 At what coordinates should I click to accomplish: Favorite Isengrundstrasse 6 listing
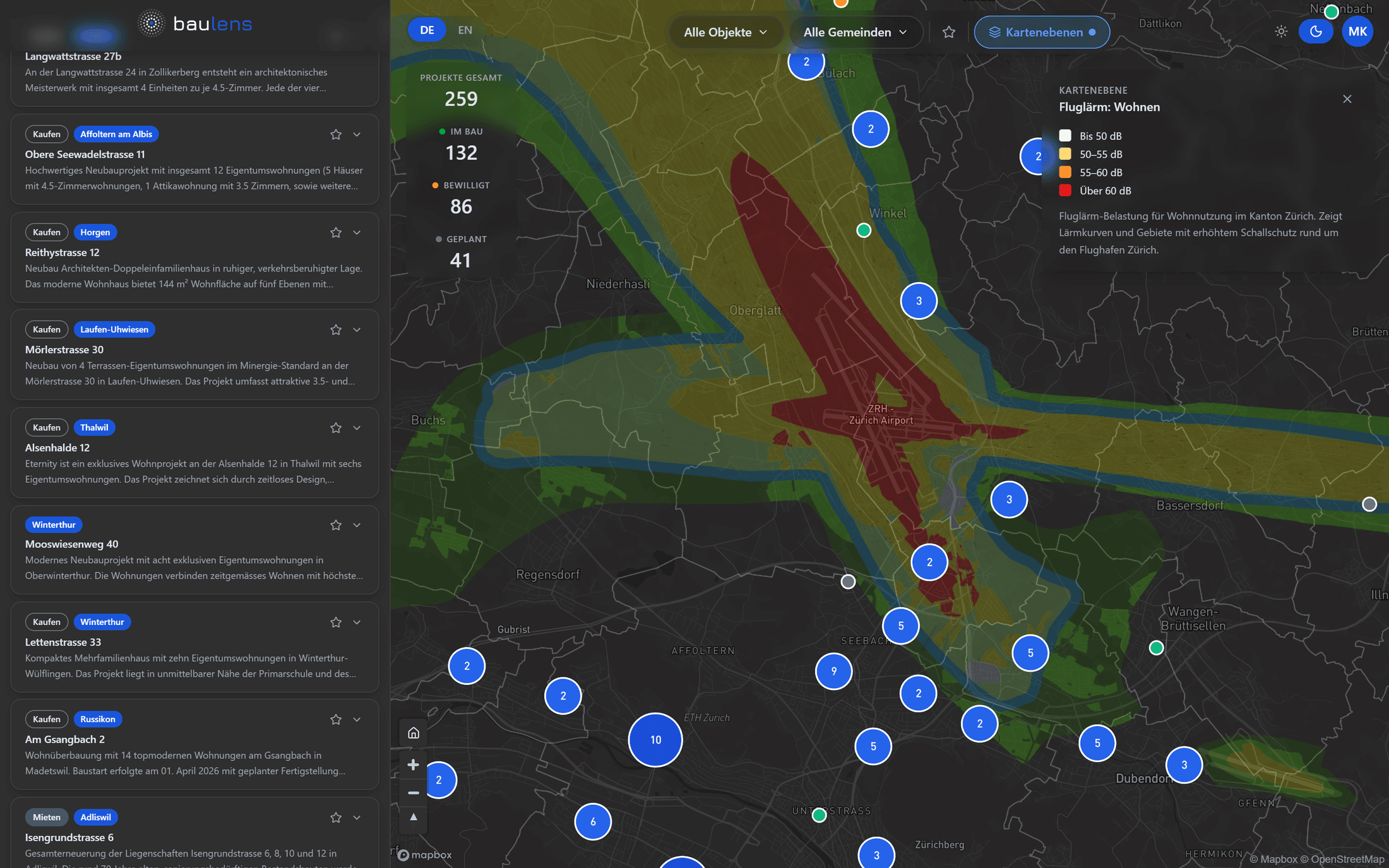(336, 817)
